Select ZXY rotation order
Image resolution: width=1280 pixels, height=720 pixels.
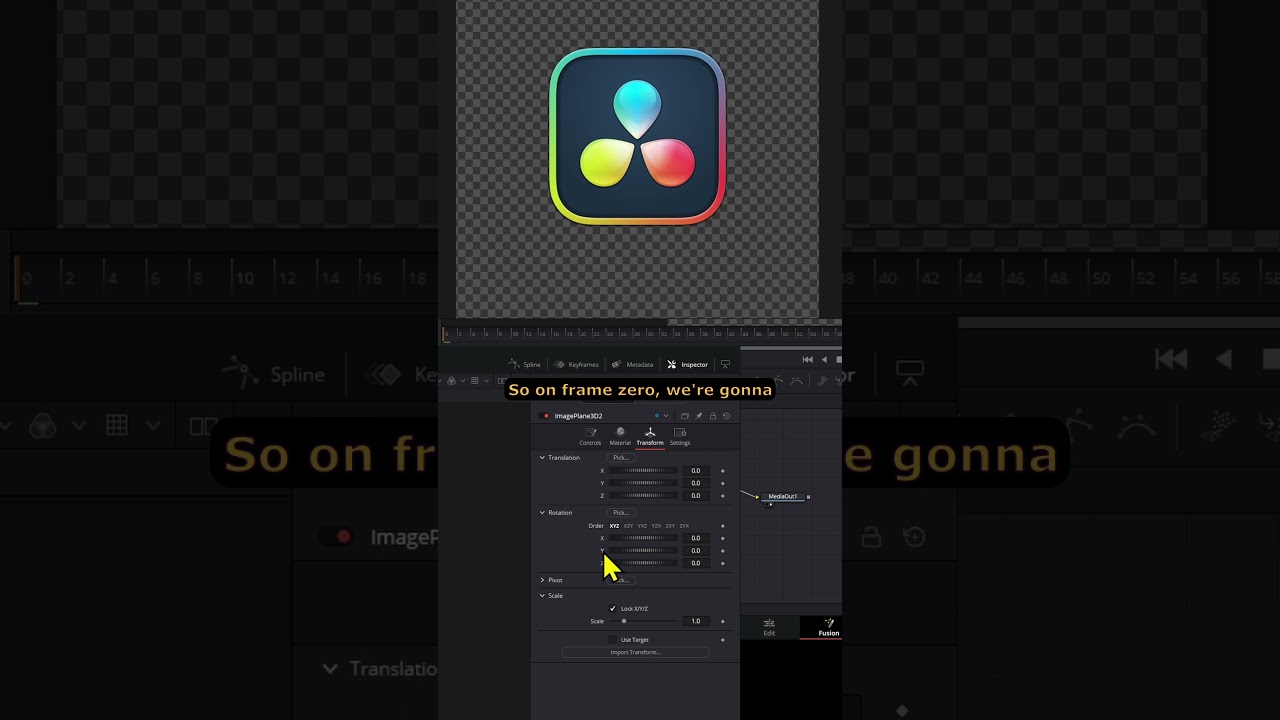pos(670,526)
